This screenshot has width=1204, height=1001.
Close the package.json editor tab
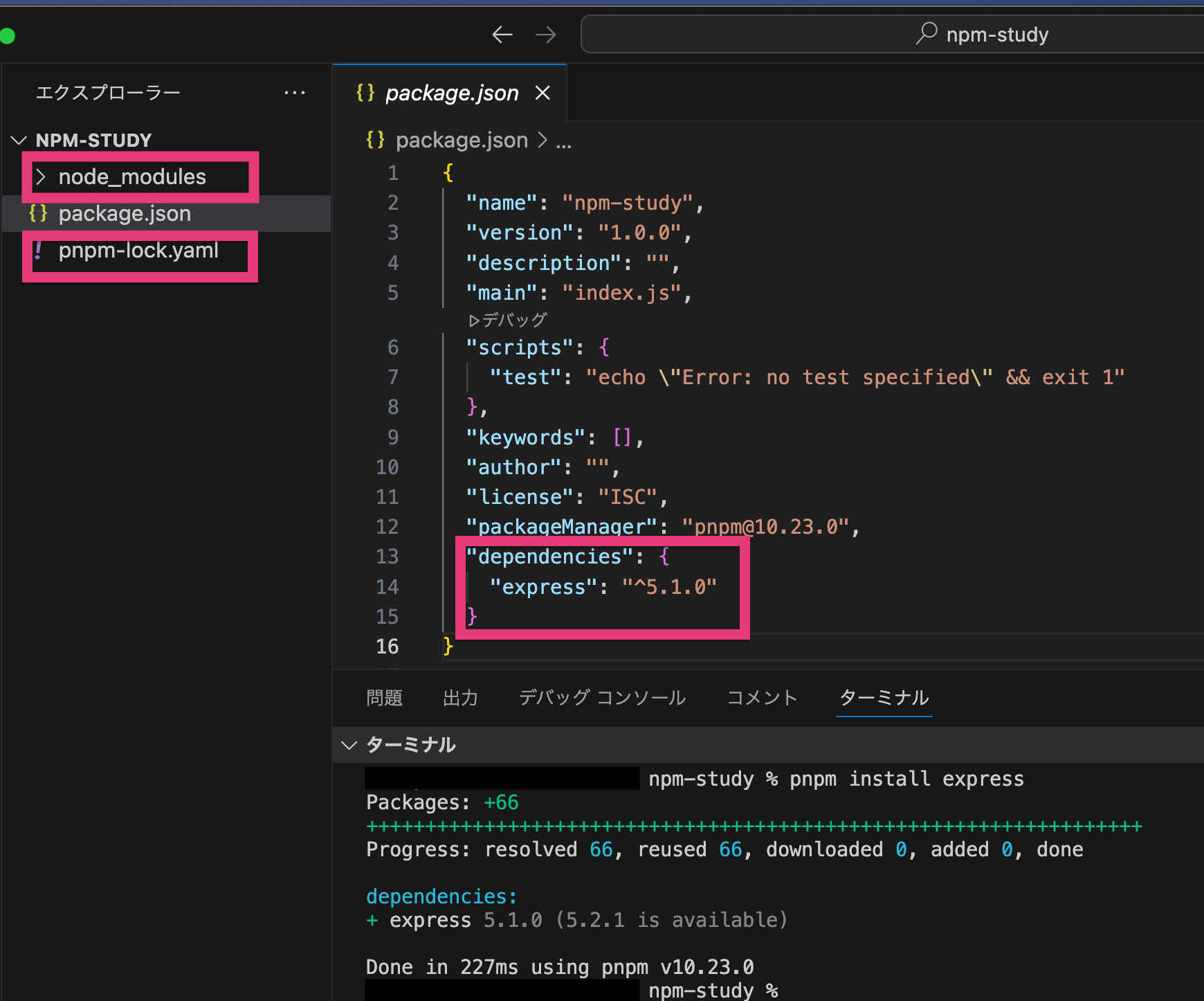tap(543, 93)
